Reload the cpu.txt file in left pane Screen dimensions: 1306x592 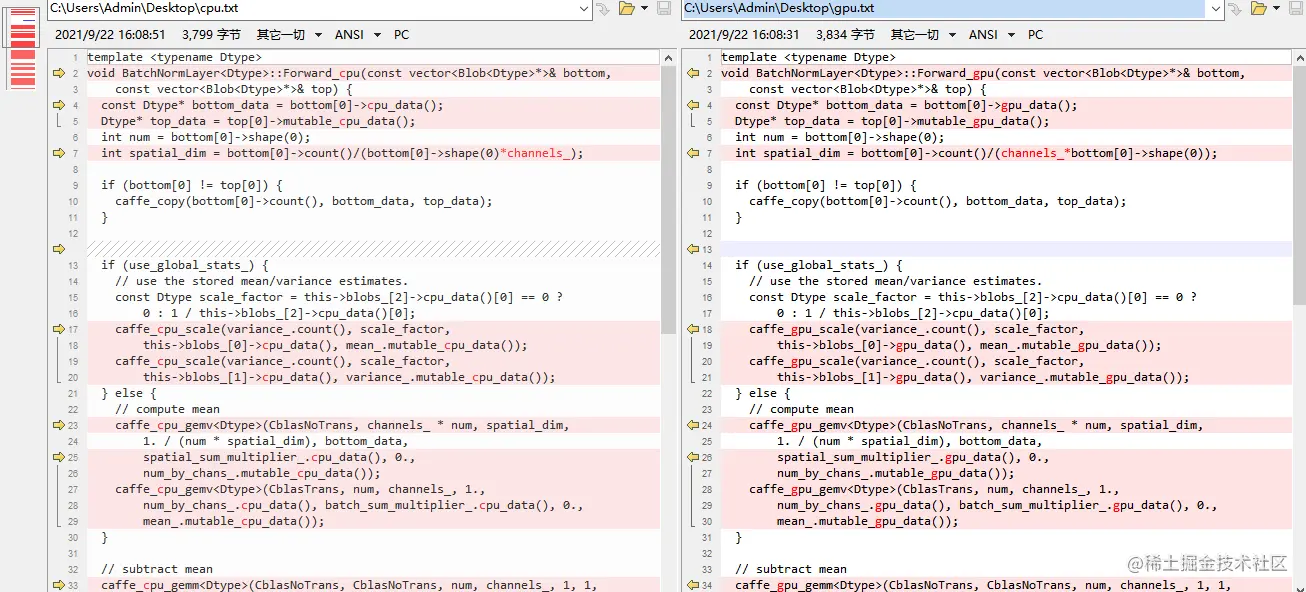[603, 9]
